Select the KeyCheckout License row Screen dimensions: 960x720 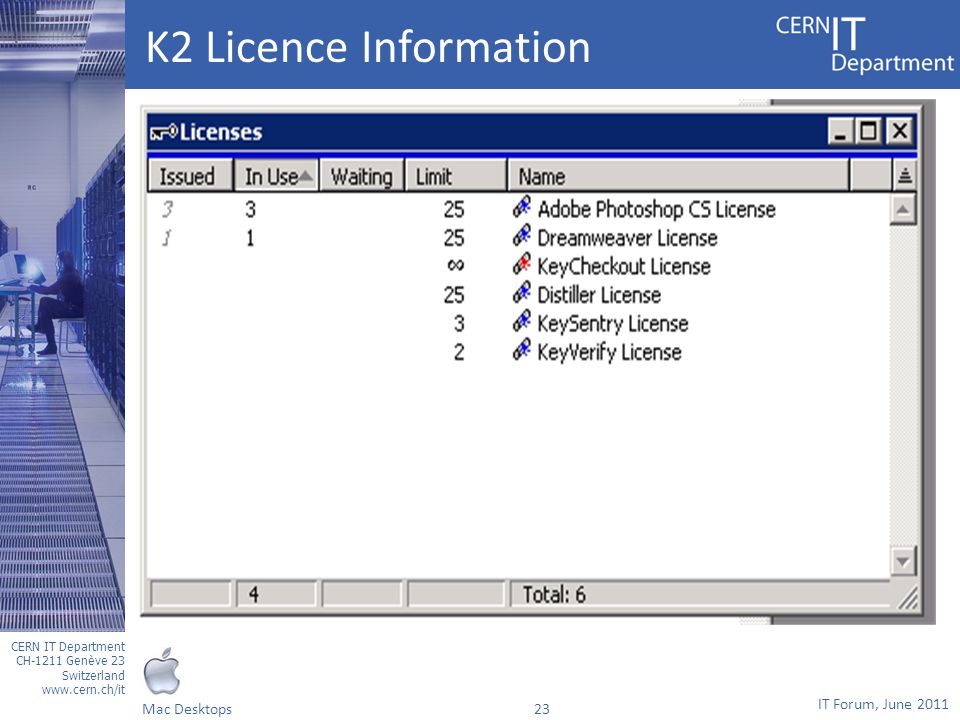coord(518,266)
